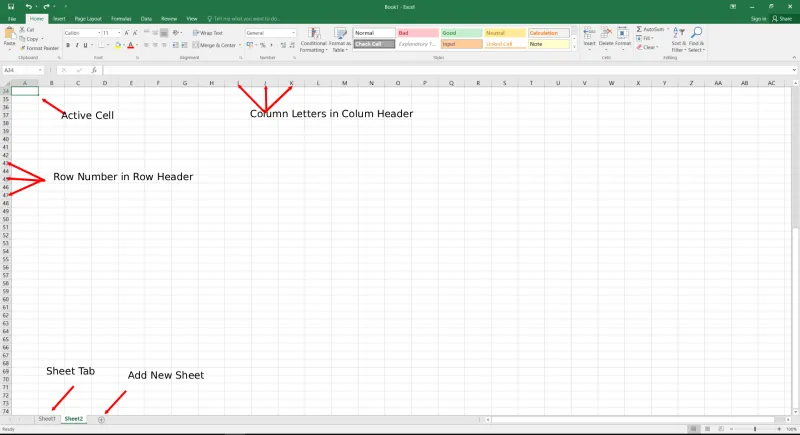Image resolution: width=800 pixels, height=435 pixels.
Task: Apply font color with the red A icon
Action: [131, 45]
